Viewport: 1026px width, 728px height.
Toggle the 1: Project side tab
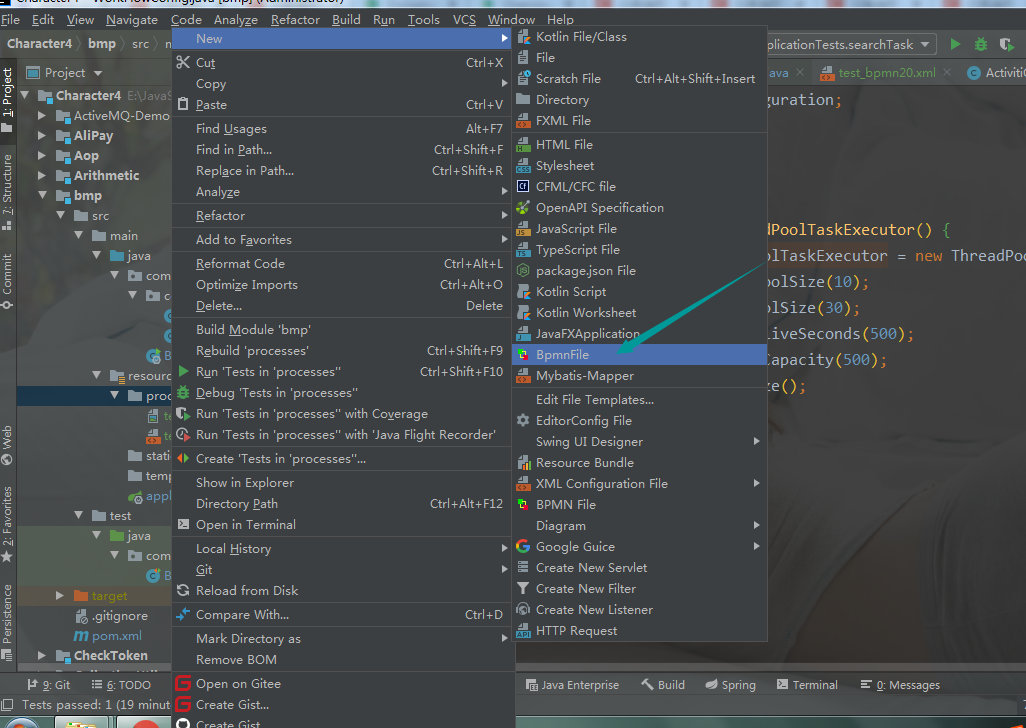pos(7,99)
